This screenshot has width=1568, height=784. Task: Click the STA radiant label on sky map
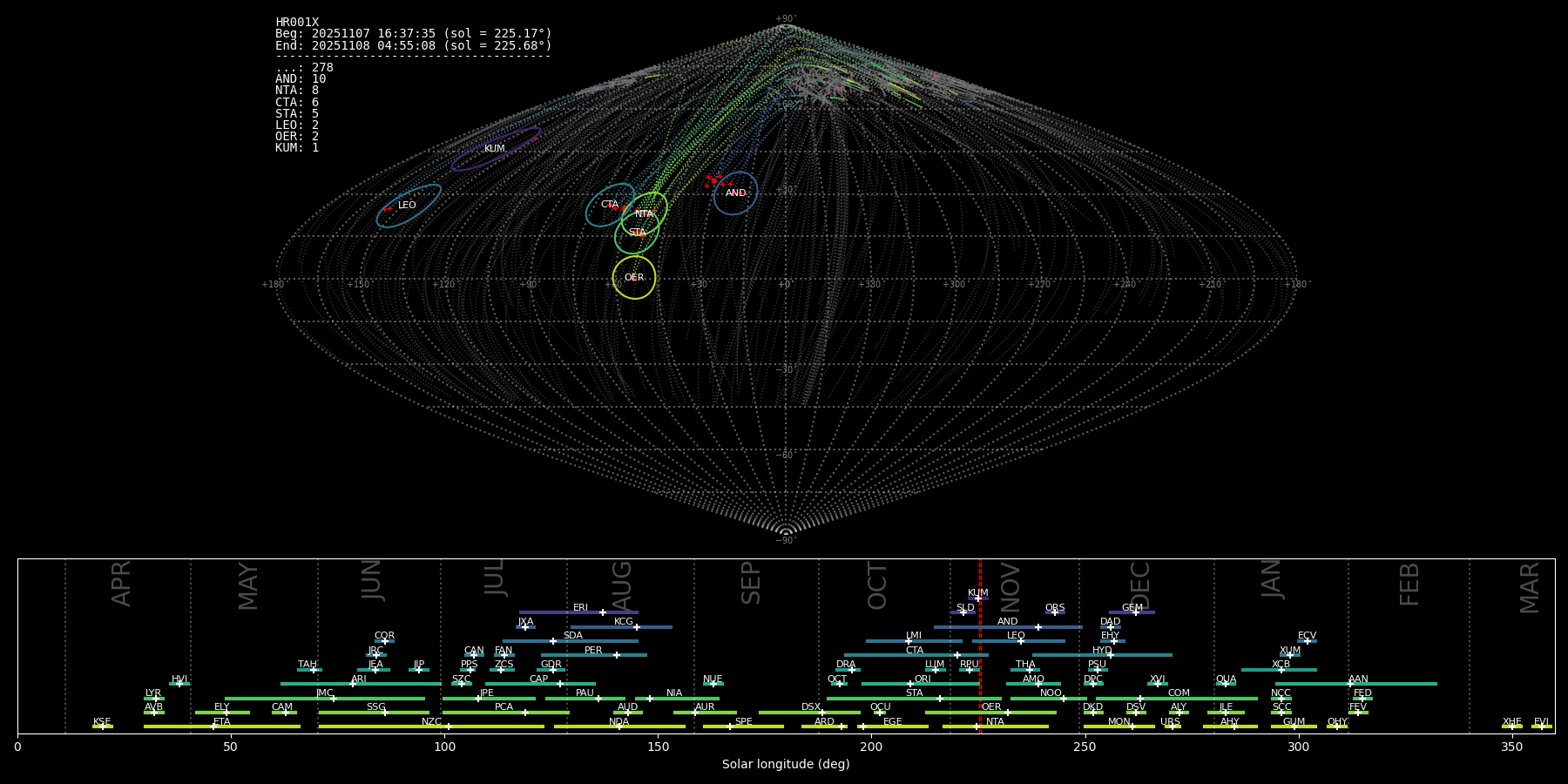(638, 233)
